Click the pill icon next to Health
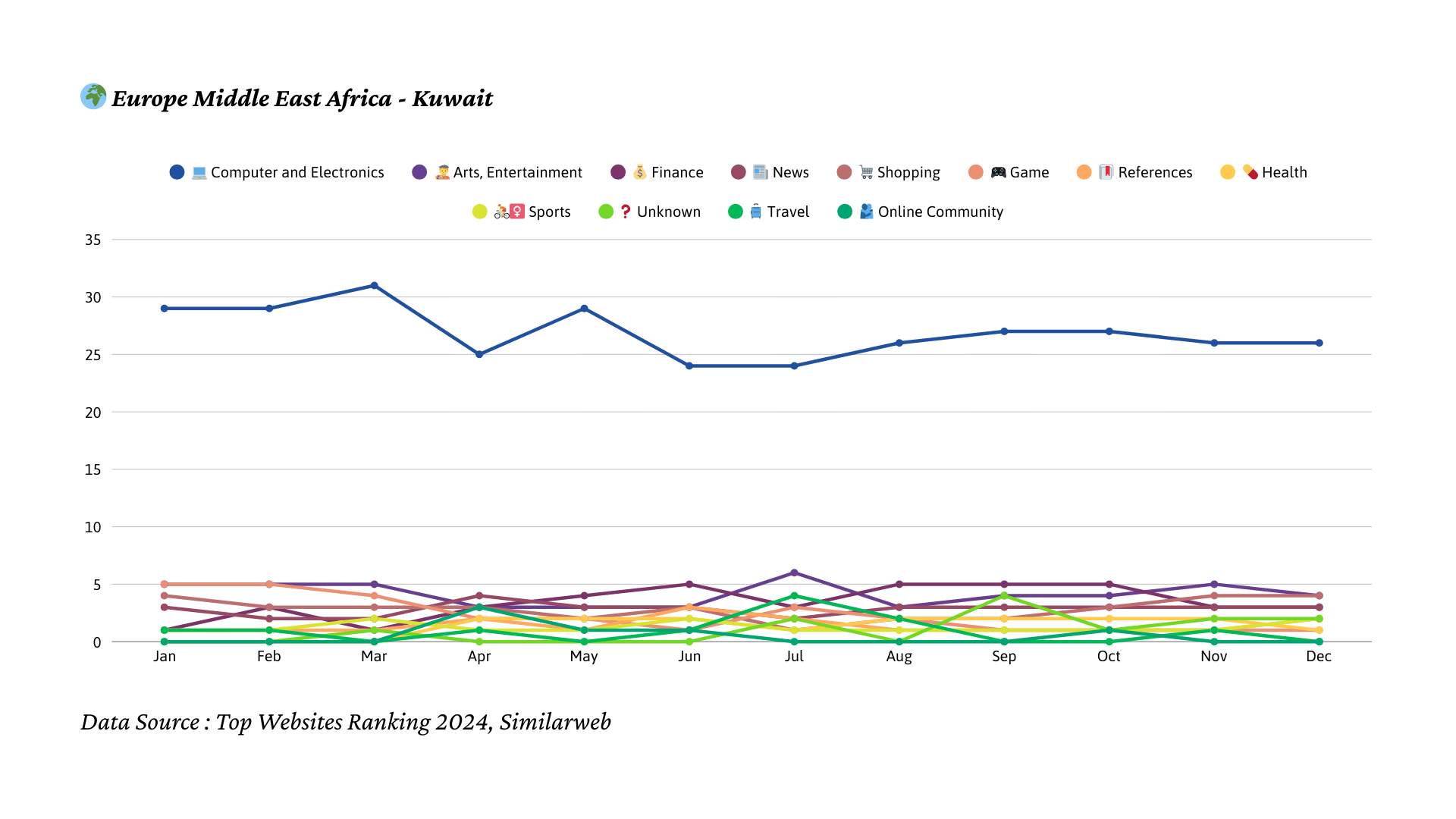 (x=1250, y=173)
